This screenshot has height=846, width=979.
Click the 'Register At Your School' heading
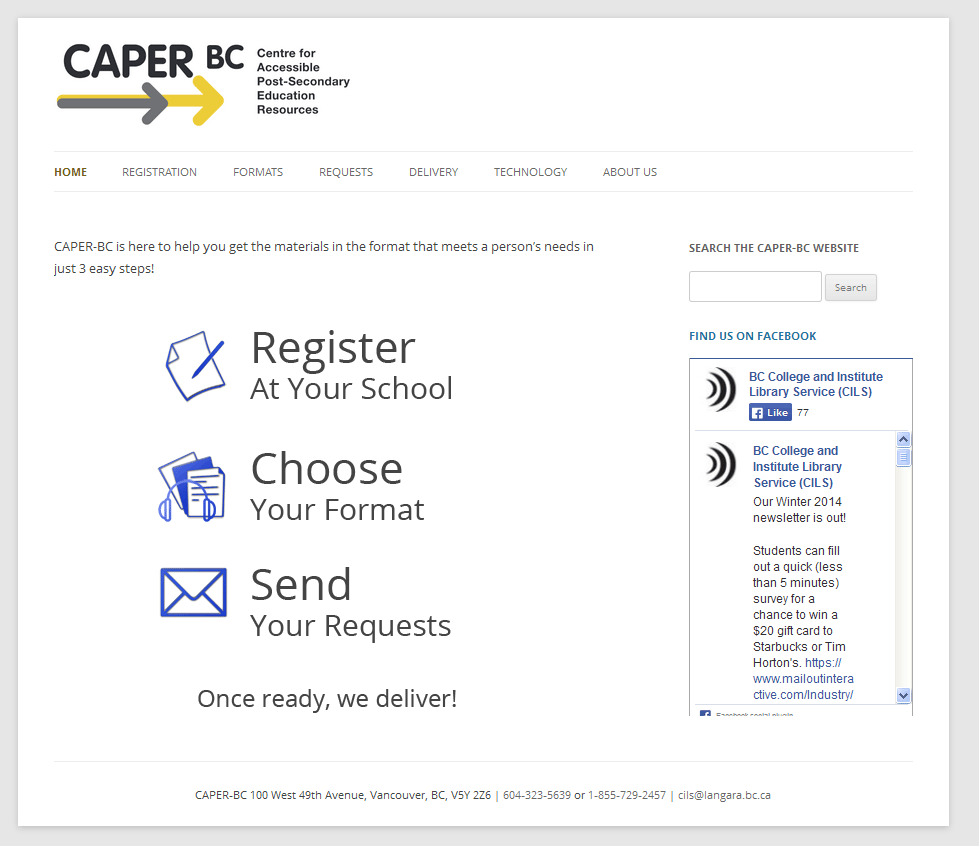(x=352, y=366)
